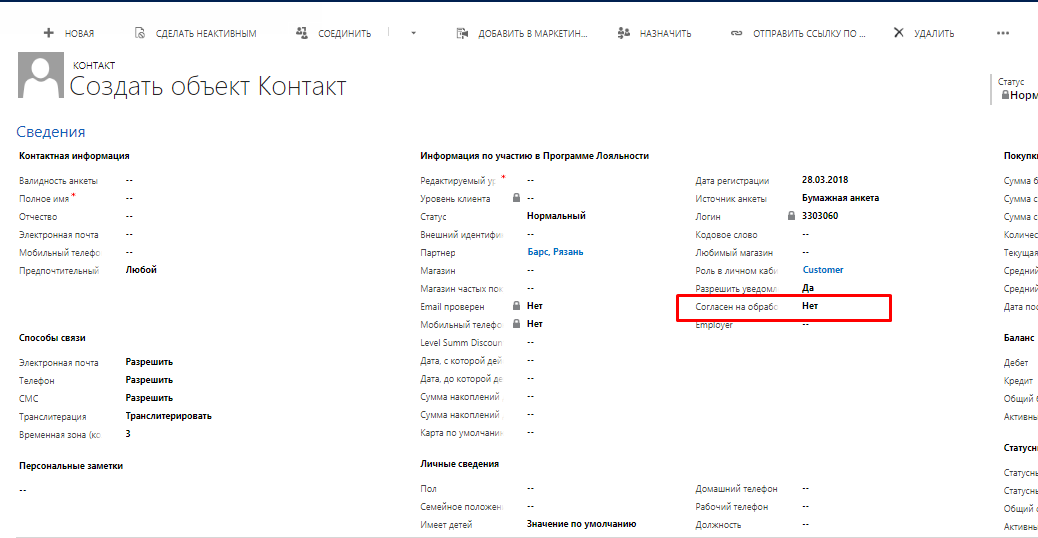
Task: Open the Предпочтительный option set value Любой
Action: pyautogui.click(x=141, y=270)
